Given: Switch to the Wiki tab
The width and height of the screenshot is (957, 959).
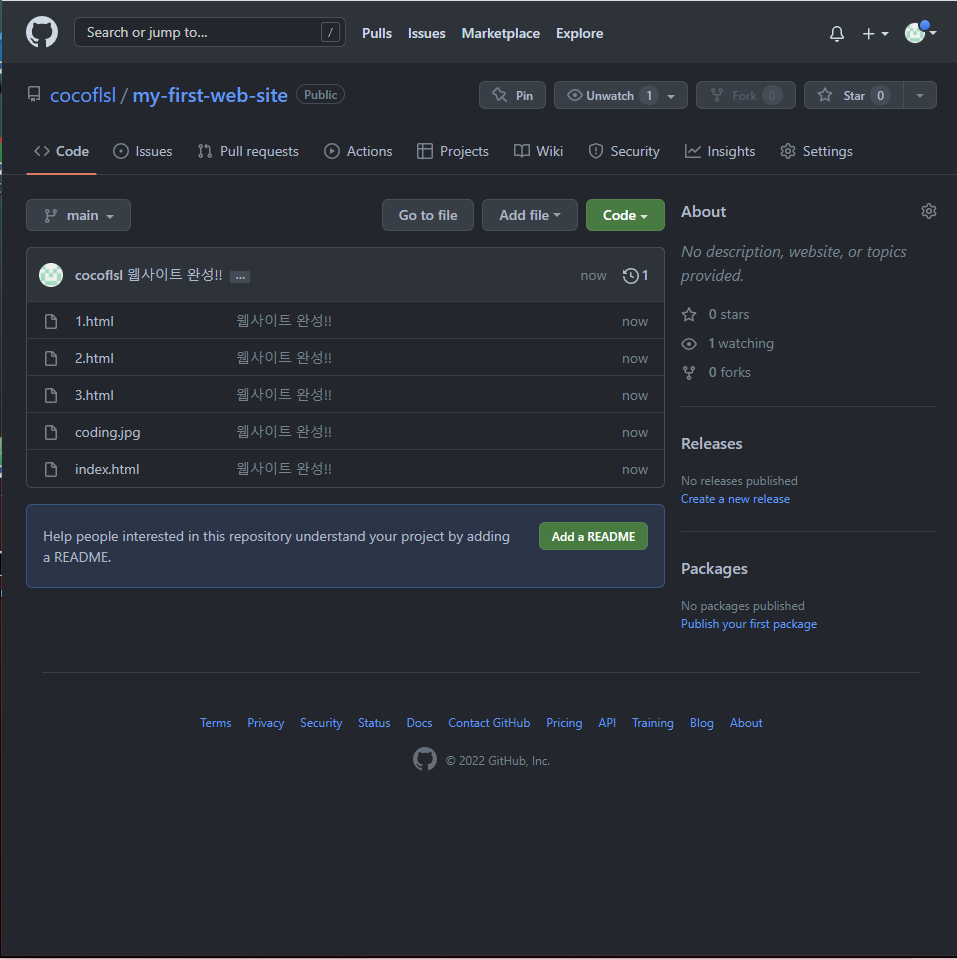Looking at the screenshot, I should click(539, 151).
